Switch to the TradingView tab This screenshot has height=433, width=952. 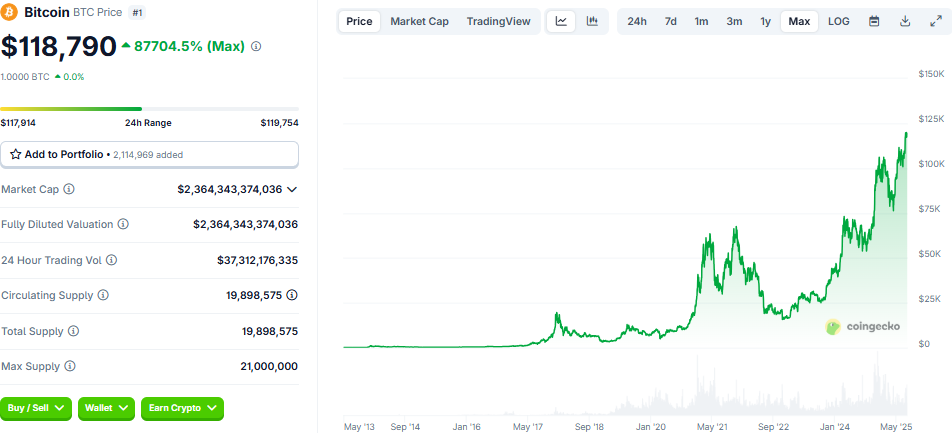[x=498, y=21]
